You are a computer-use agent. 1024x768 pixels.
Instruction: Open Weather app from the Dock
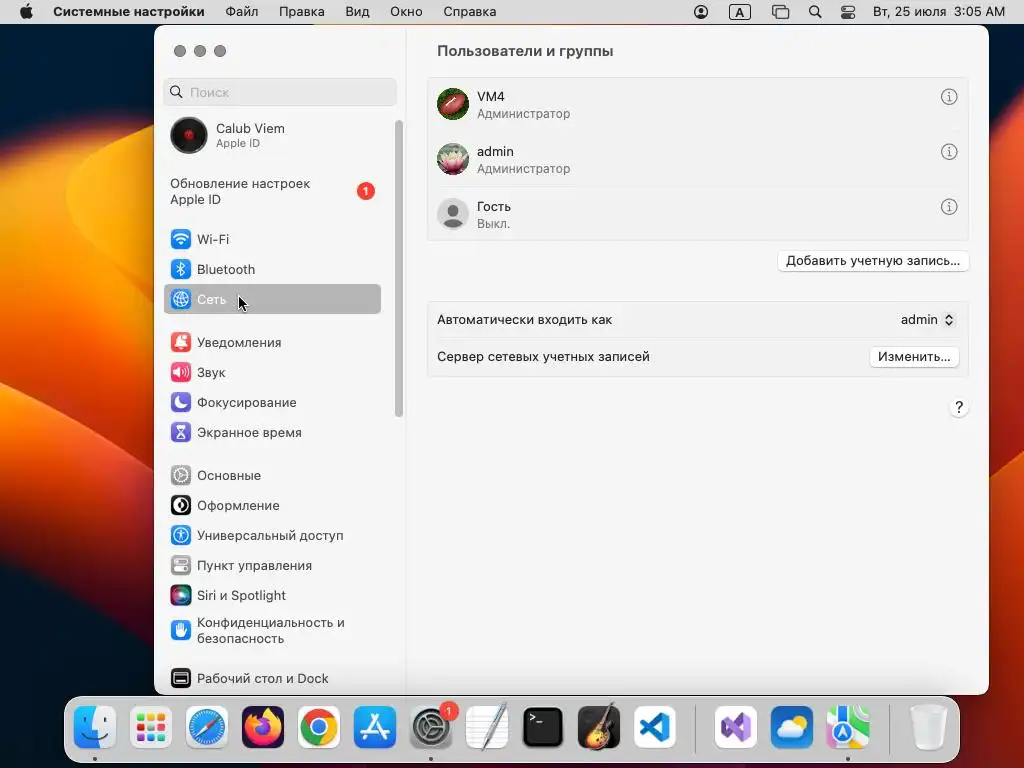click(x=792, y=727)
